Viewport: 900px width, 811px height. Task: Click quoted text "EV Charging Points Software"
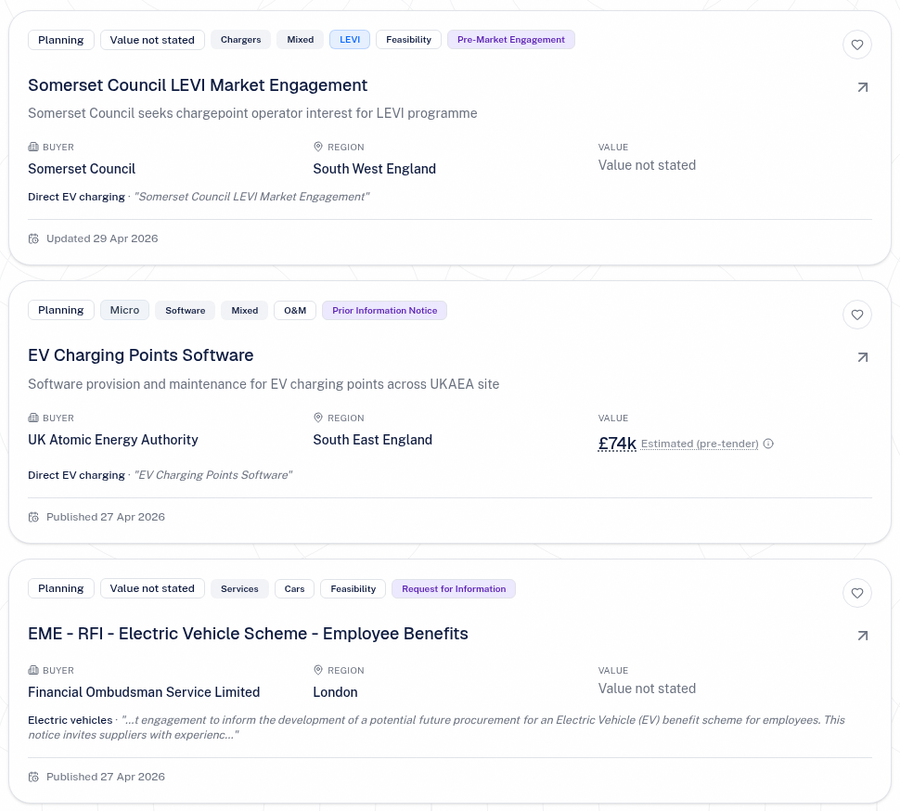pos(213,475)
